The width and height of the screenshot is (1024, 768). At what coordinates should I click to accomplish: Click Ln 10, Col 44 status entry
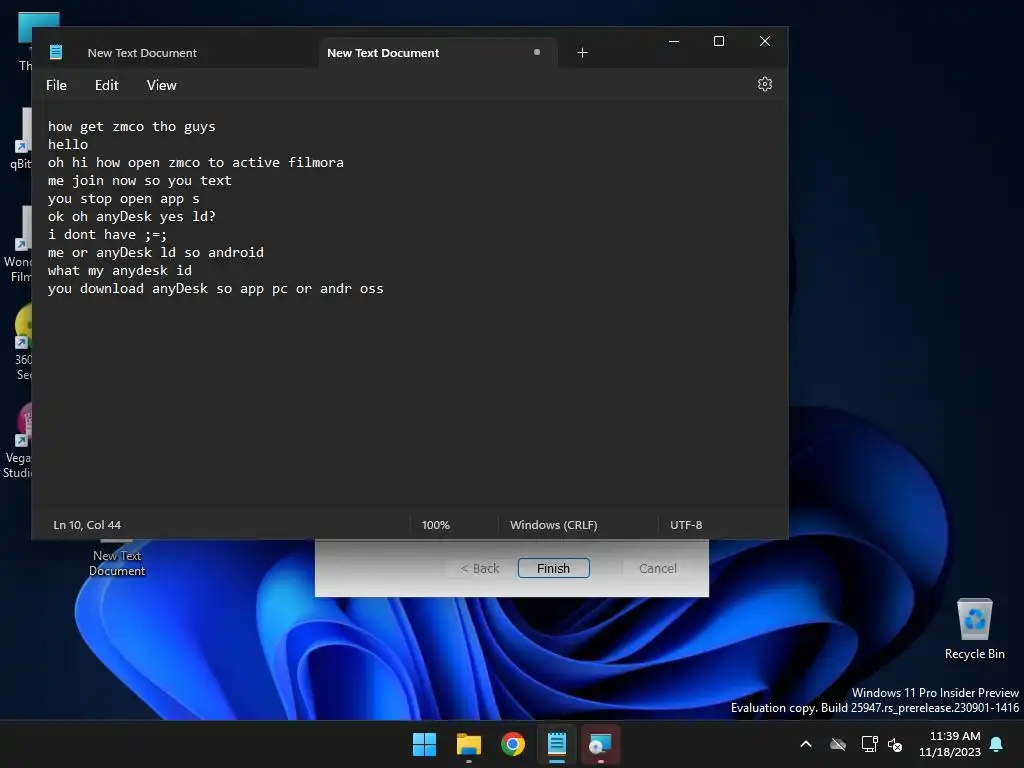(x=87, y=525)
